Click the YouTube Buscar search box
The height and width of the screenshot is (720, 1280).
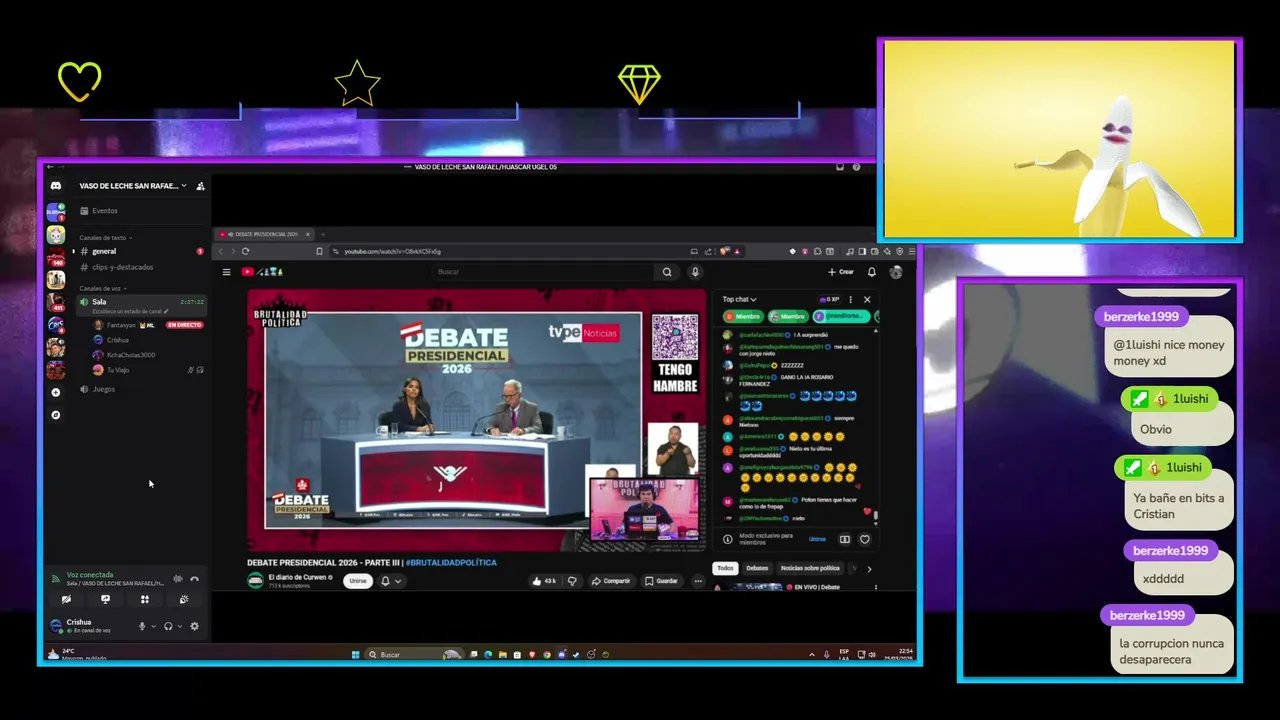coord(545,272)
